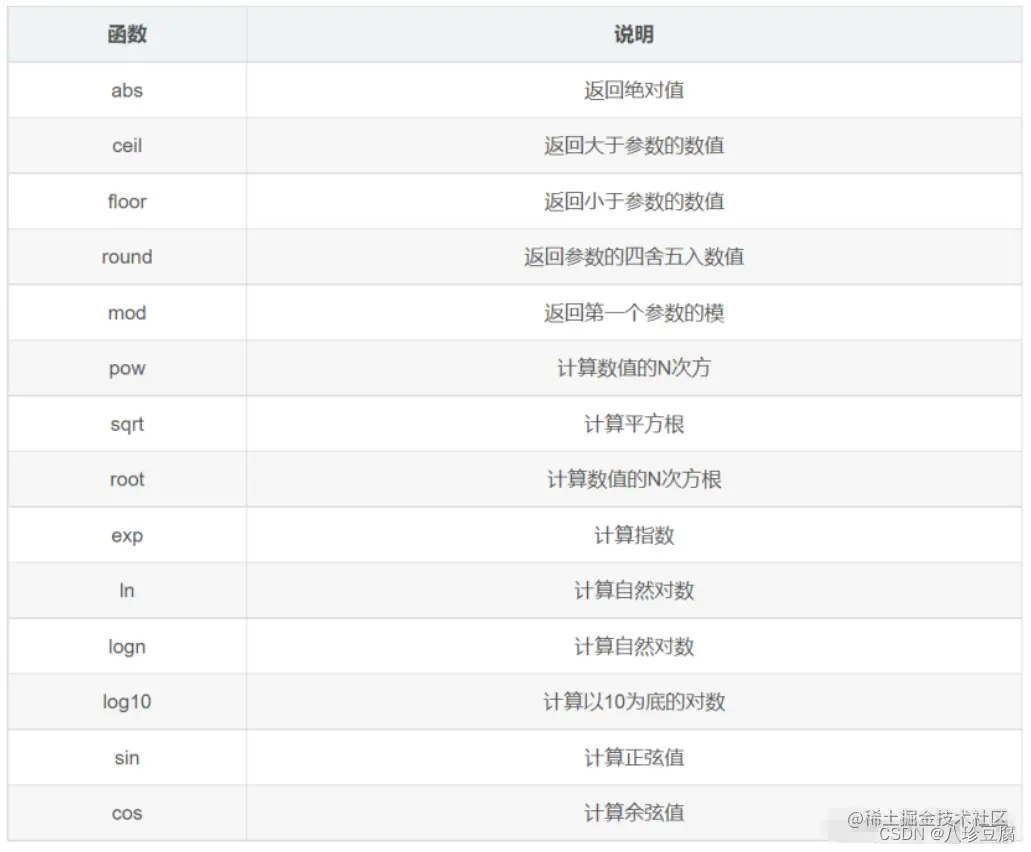Click the description '返回第一个参数的模'

tap(634, 312)
